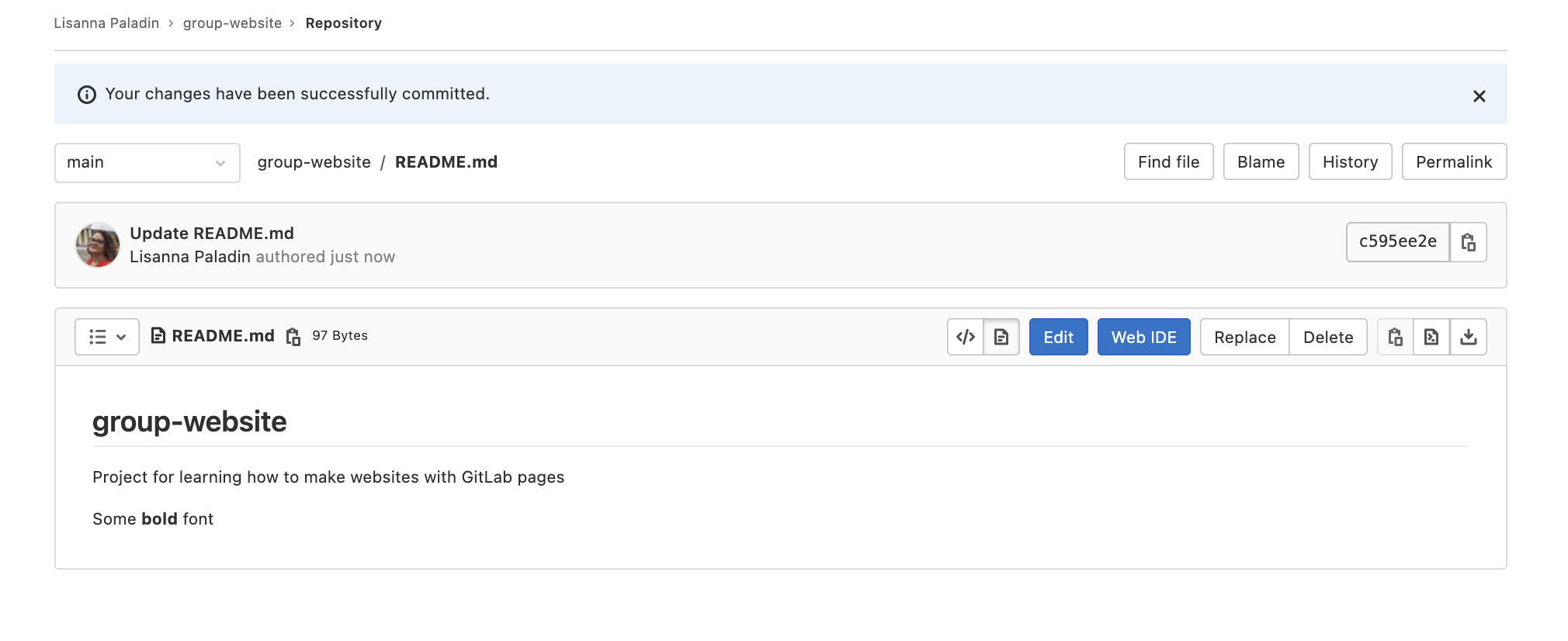Copy the file contents

(1395, 336)
